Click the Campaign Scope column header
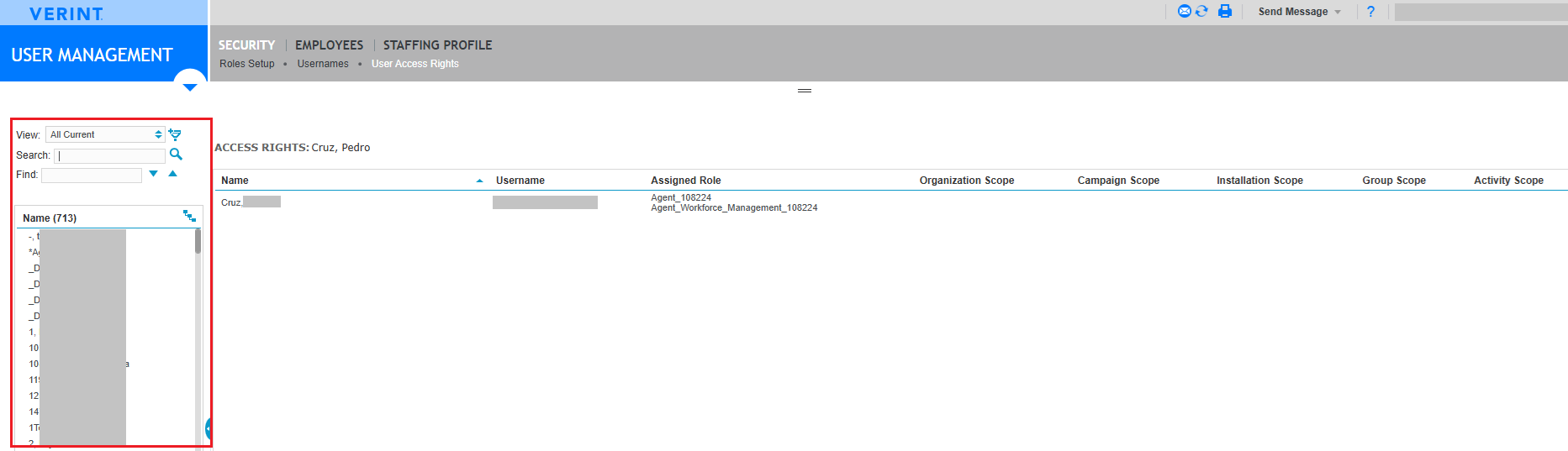1568x451 pixels. (x=1118, y=181)
